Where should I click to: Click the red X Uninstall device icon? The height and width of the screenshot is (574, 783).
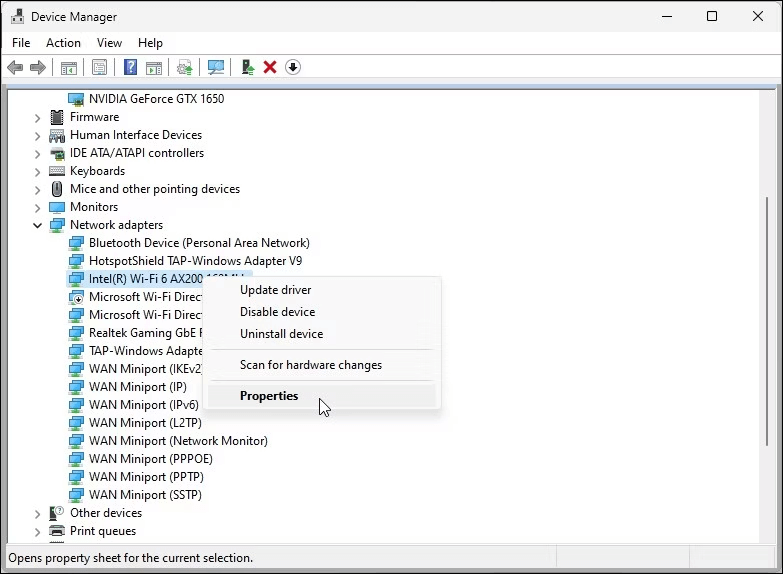[x=270, y=67]
